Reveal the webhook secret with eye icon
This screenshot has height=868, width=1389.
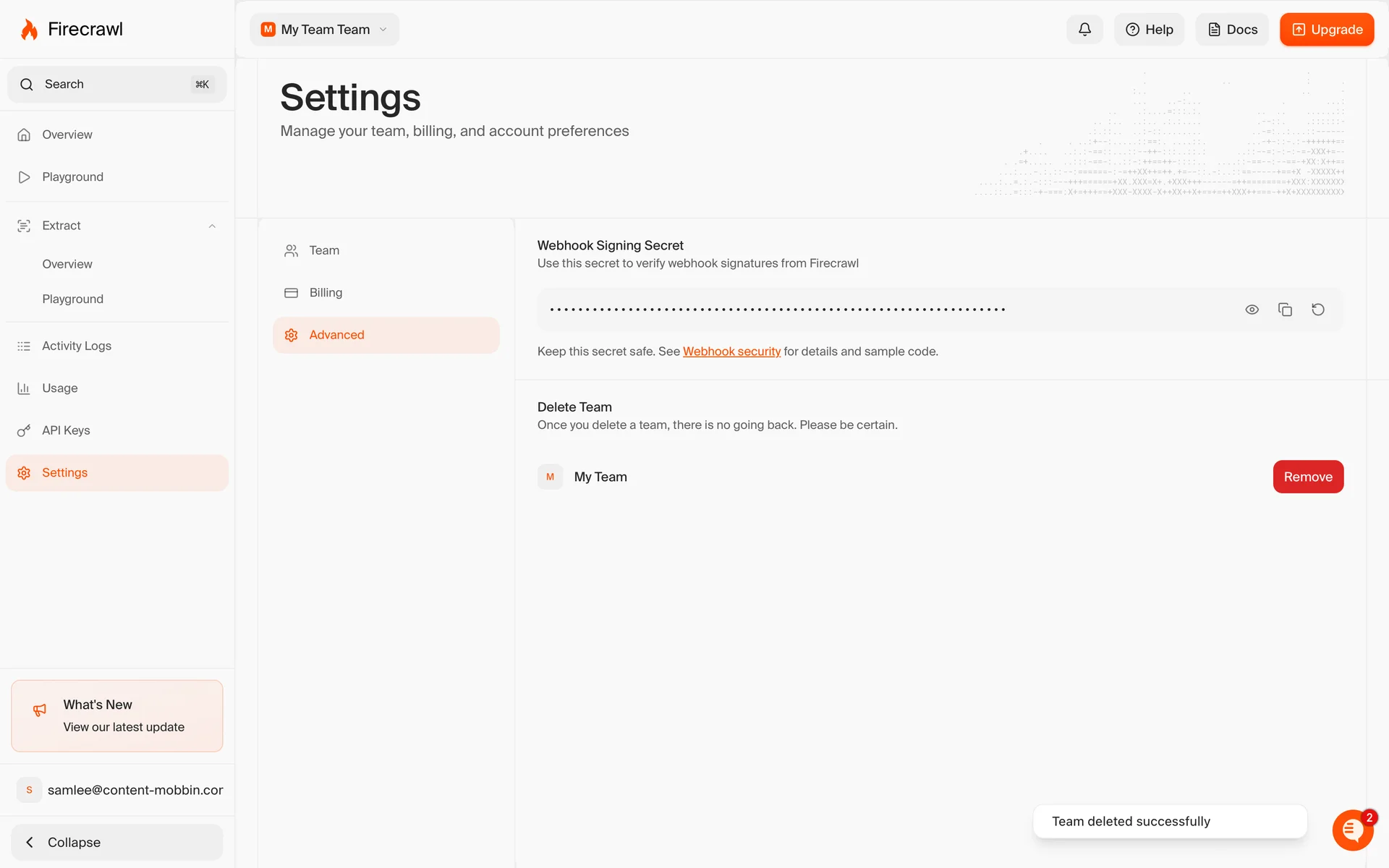1252,310
